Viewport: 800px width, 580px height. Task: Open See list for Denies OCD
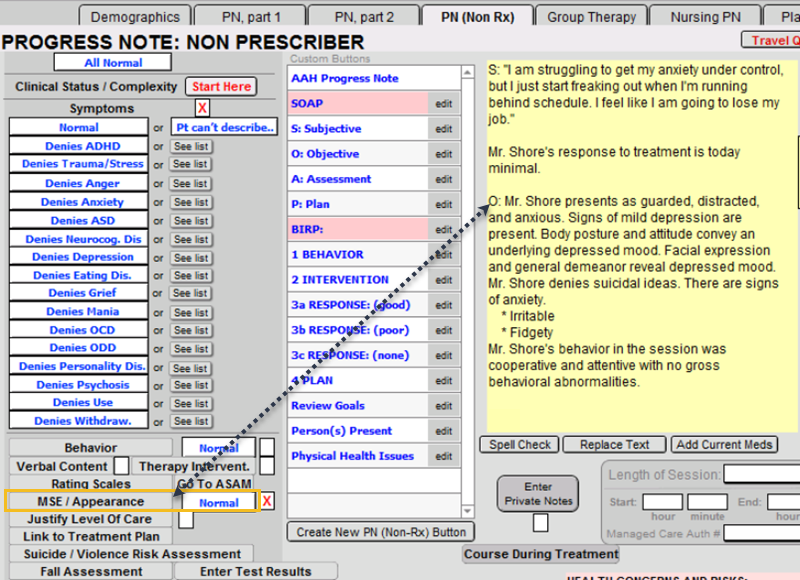pos(191,331)
